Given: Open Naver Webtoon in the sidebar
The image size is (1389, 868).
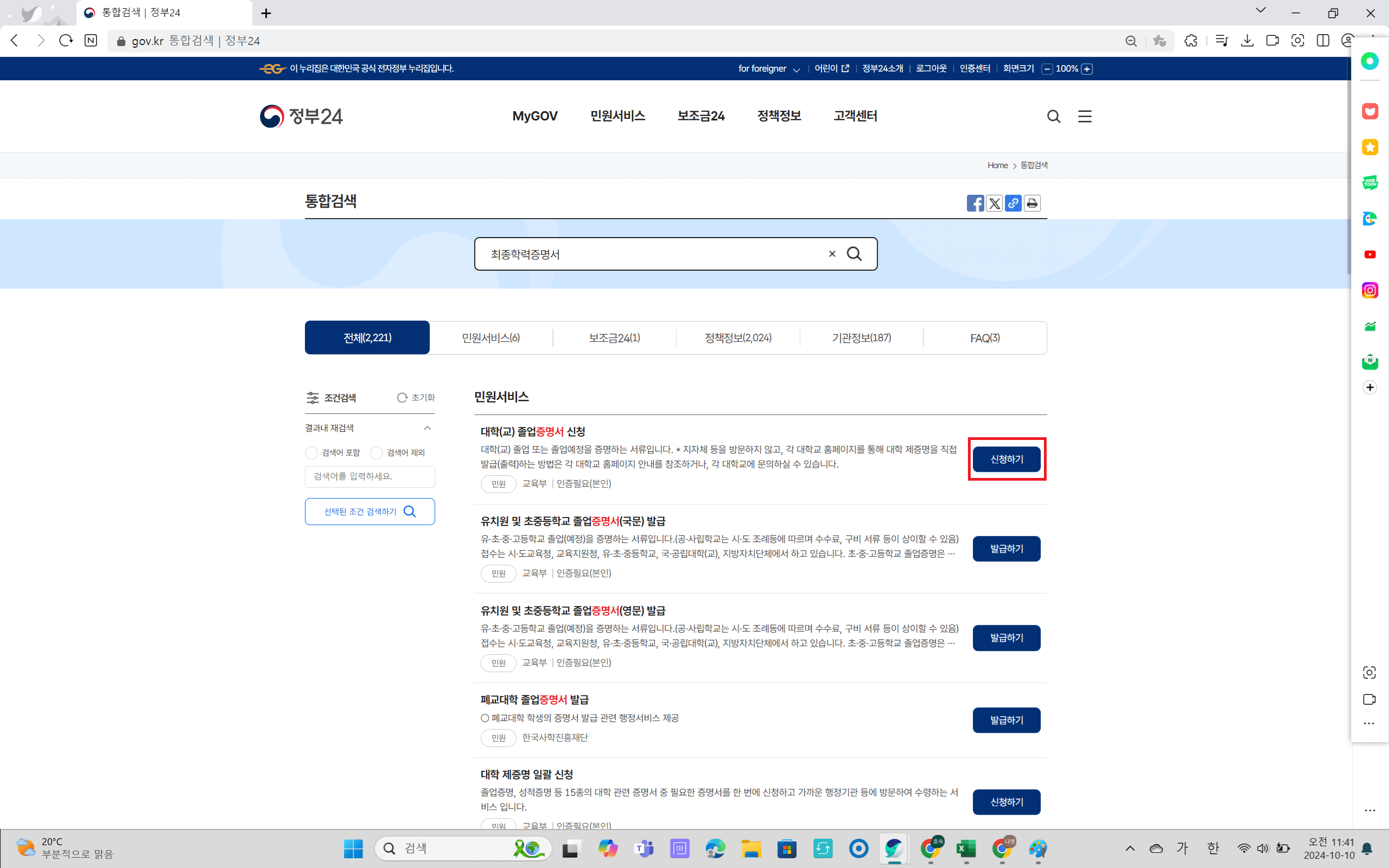Looking at the screenshot, I should [x=1371, y=183].
